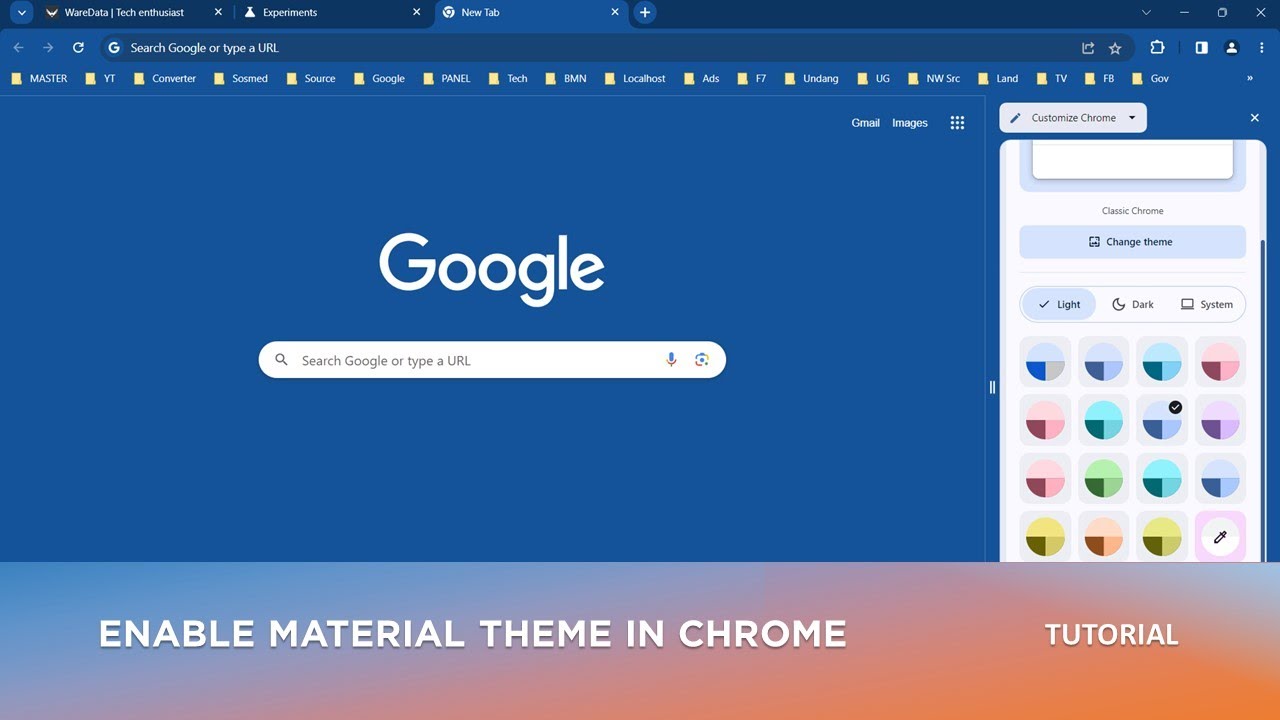Select the Light mode option
Viewport: 1280px width, 720px height.
1059,304
